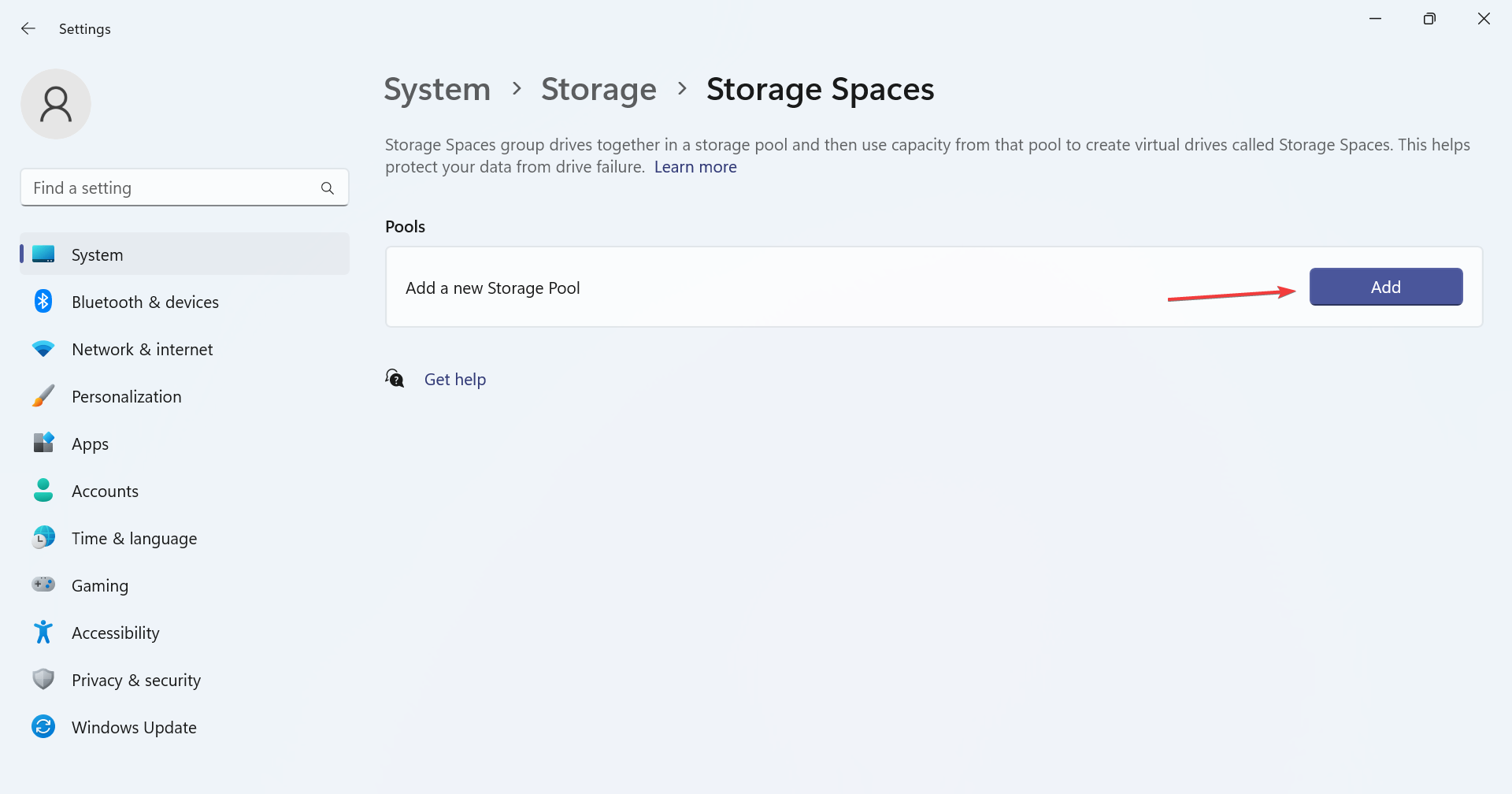Viewport: 1512px width, 794px height.
Task: Click the back arrow icon
Action: (x=28, y=28)
